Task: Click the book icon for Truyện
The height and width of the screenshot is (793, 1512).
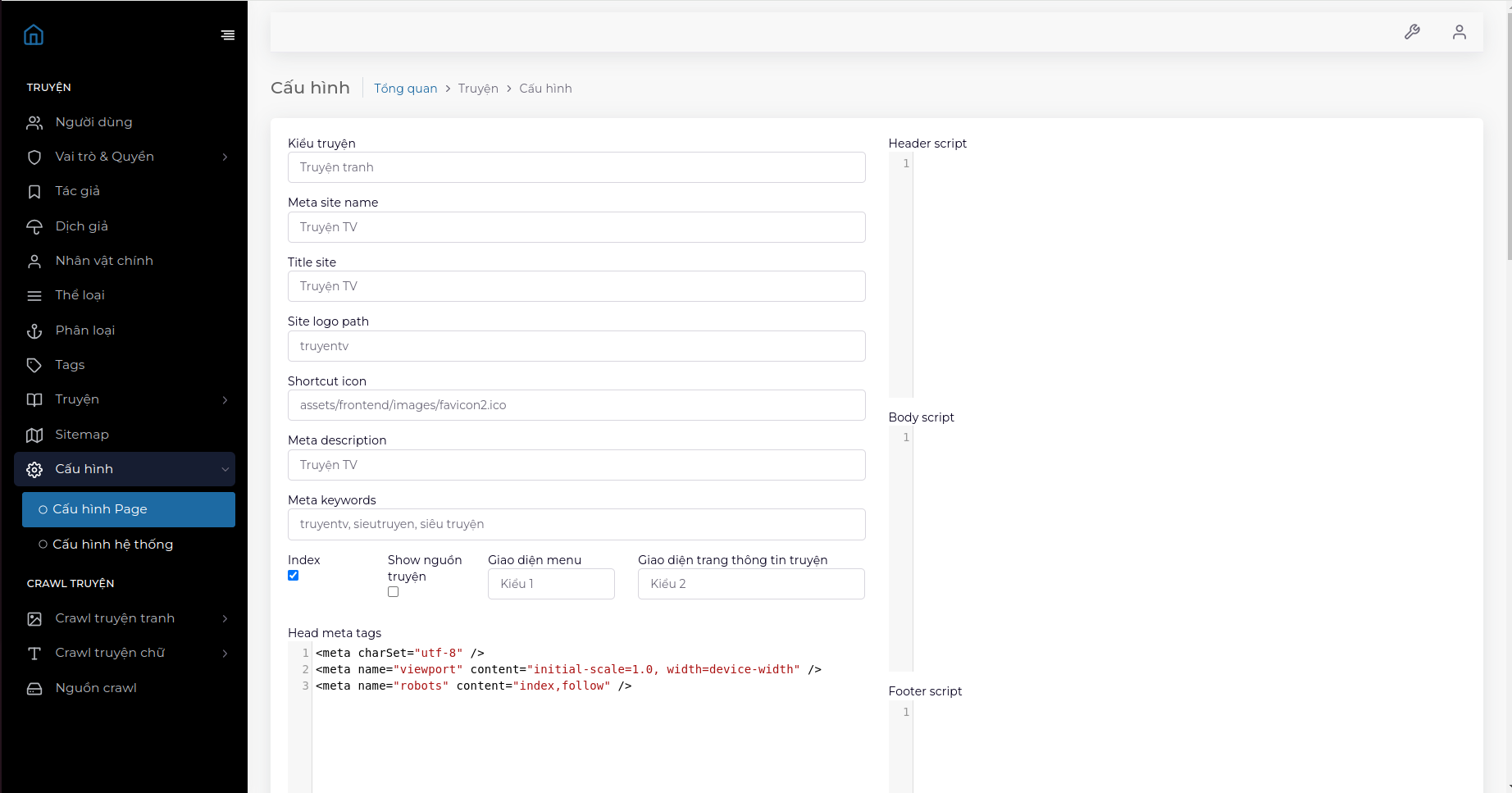Action: pyautogui.click(x=34, y=400)
